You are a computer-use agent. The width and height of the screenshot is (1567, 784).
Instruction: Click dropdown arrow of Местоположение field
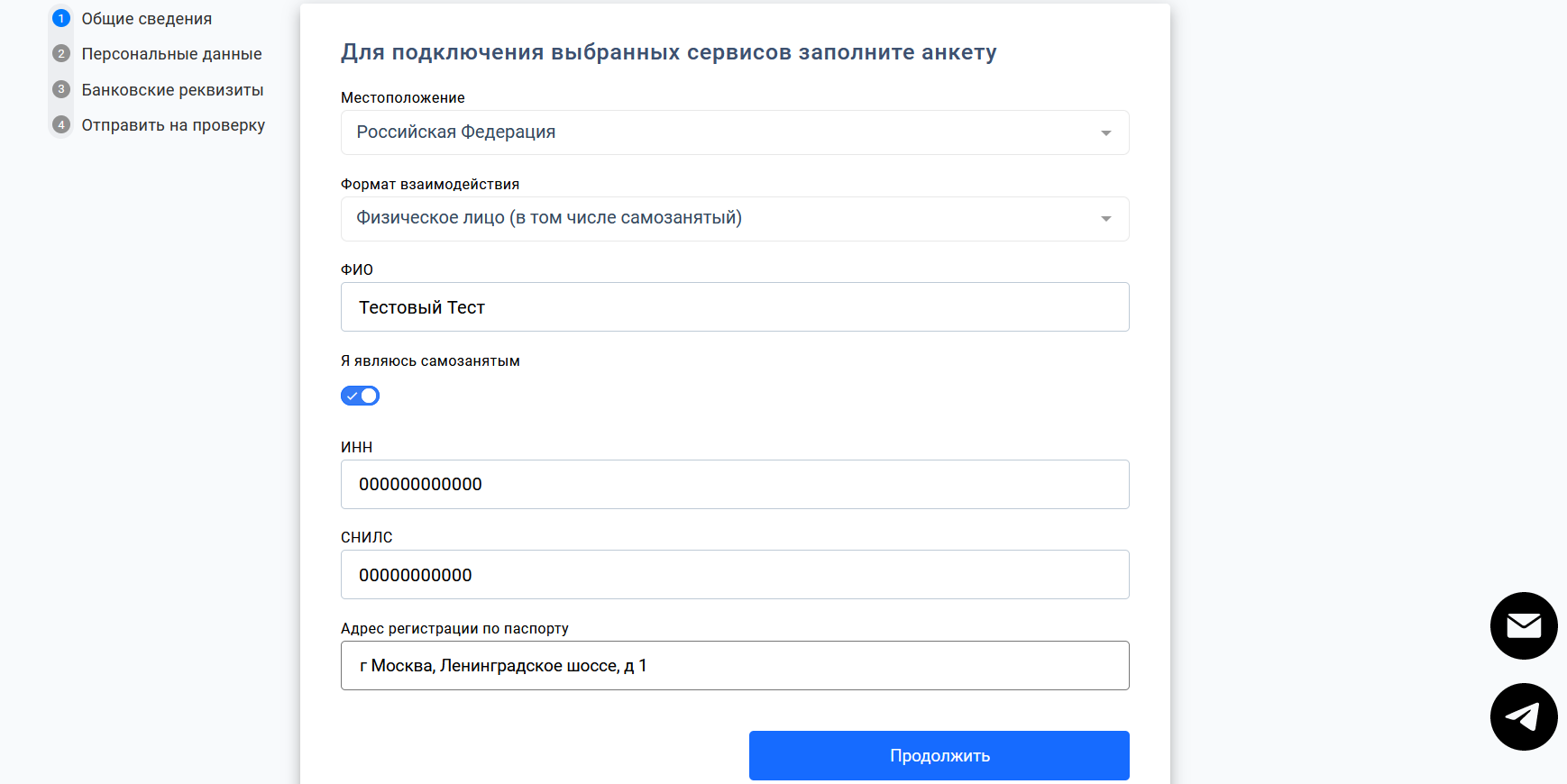[x=1105, y=132]
